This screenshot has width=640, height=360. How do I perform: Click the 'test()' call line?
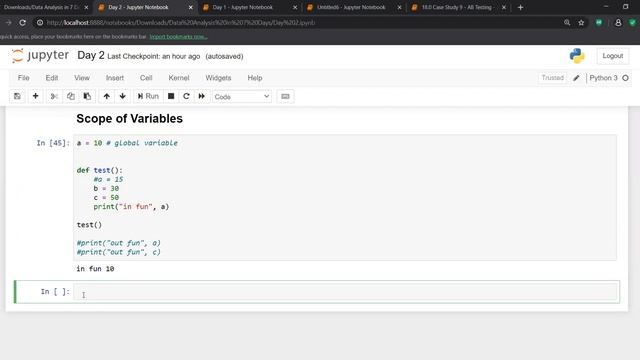(x=89, y=225)
